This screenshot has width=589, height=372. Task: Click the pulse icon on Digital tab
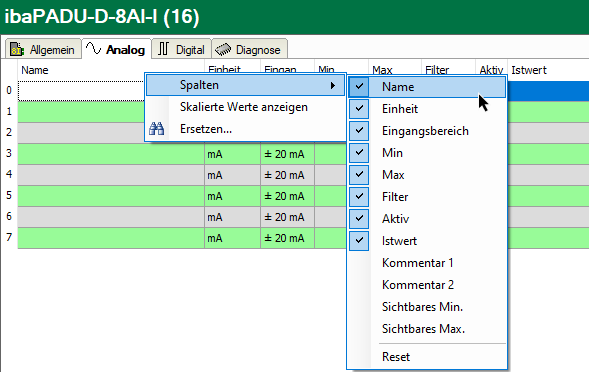pyautogui.click(x=163, y=49)
